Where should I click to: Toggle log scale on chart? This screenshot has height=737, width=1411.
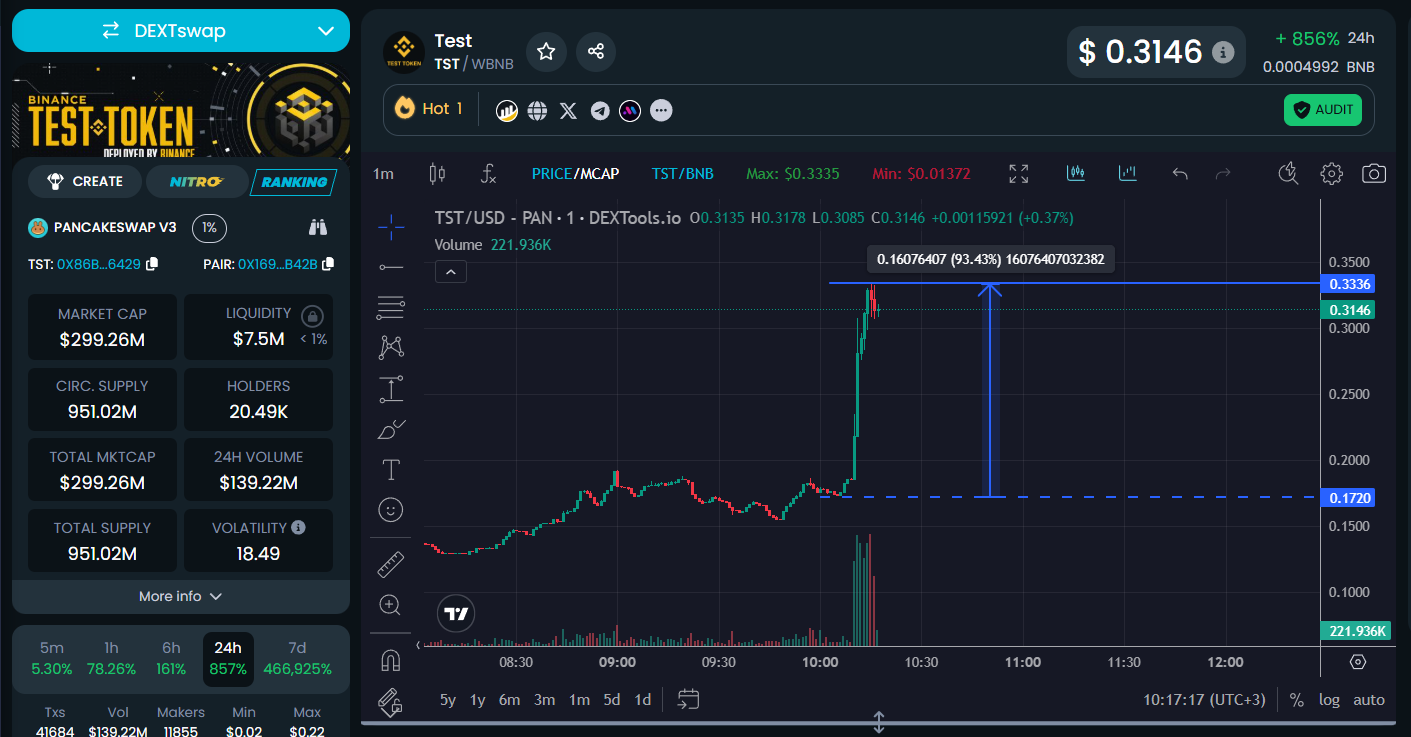coord(1329,700)
